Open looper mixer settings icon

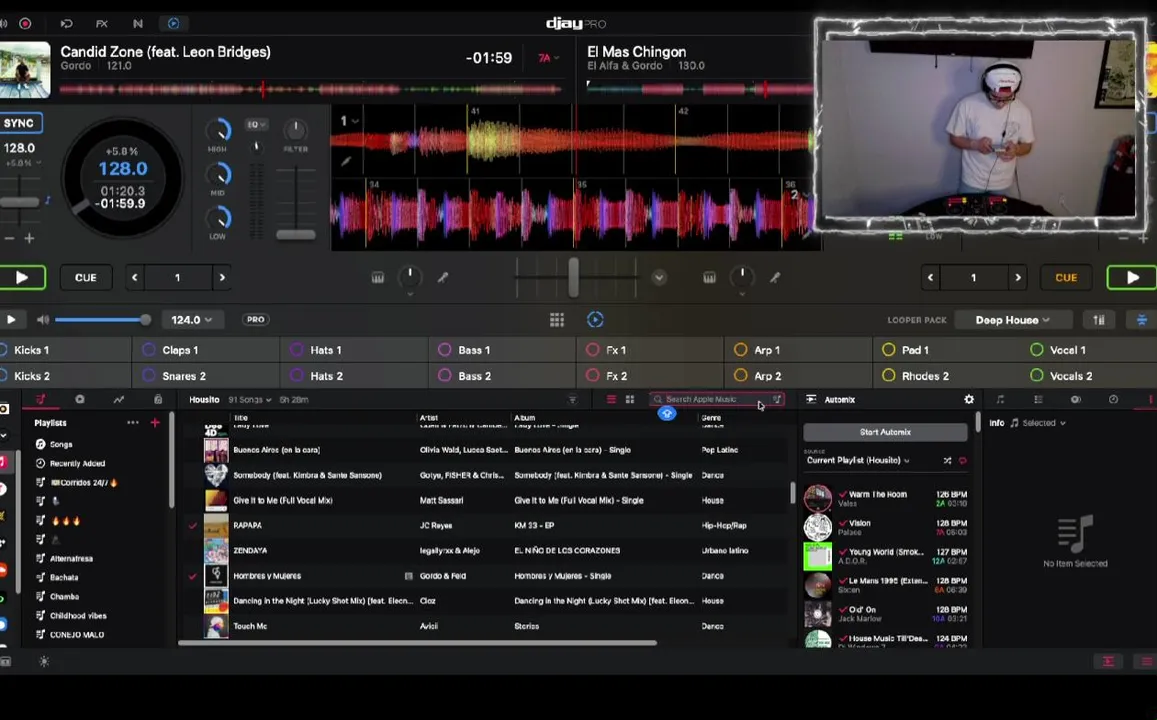(1099, 319)
